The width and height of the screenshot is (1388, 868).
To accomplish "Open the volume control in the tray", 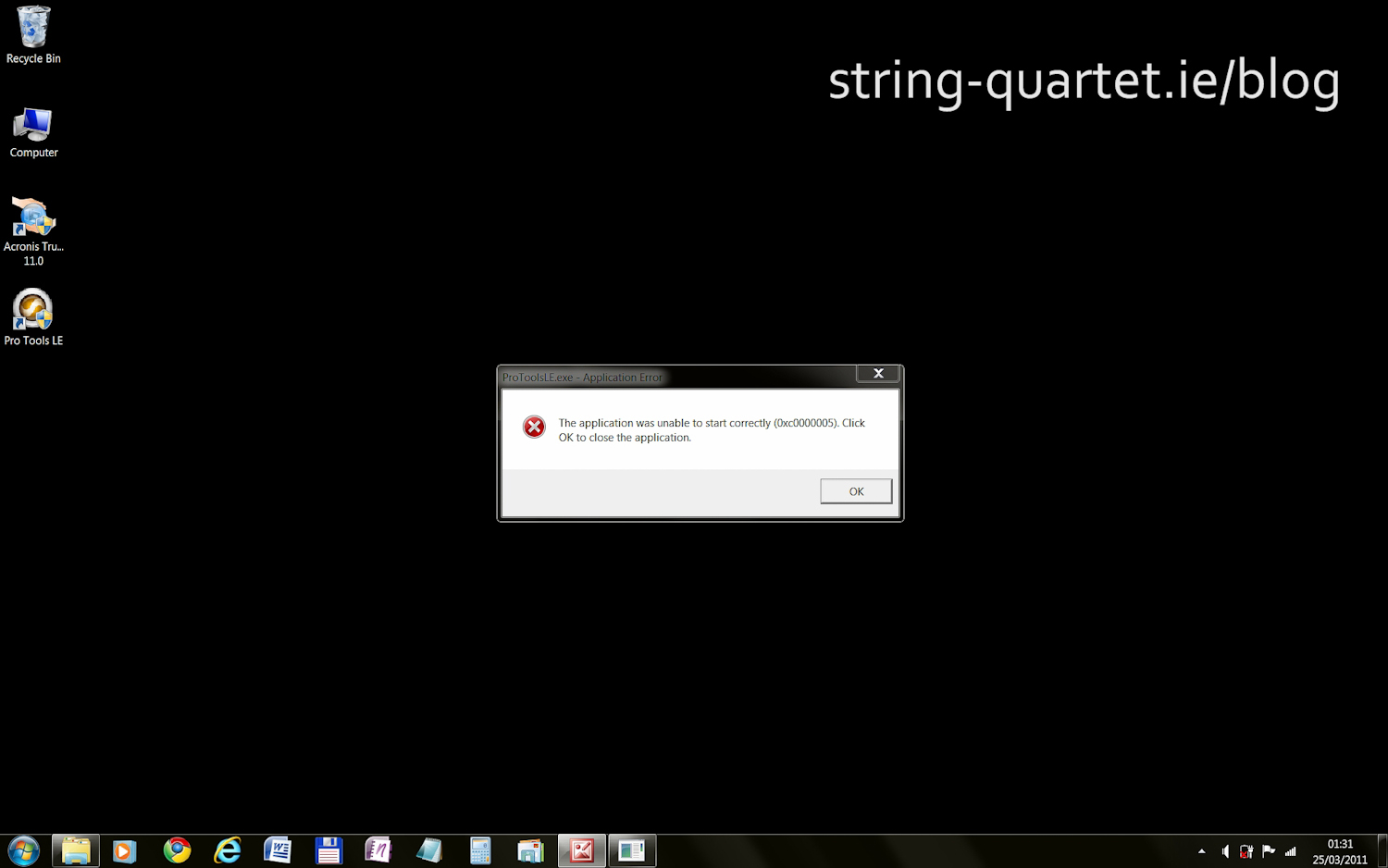I will point(1225,851).
